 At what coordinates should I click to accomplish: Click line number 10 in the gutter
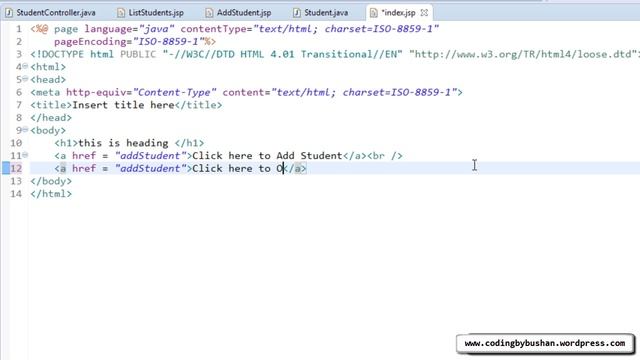16,143
